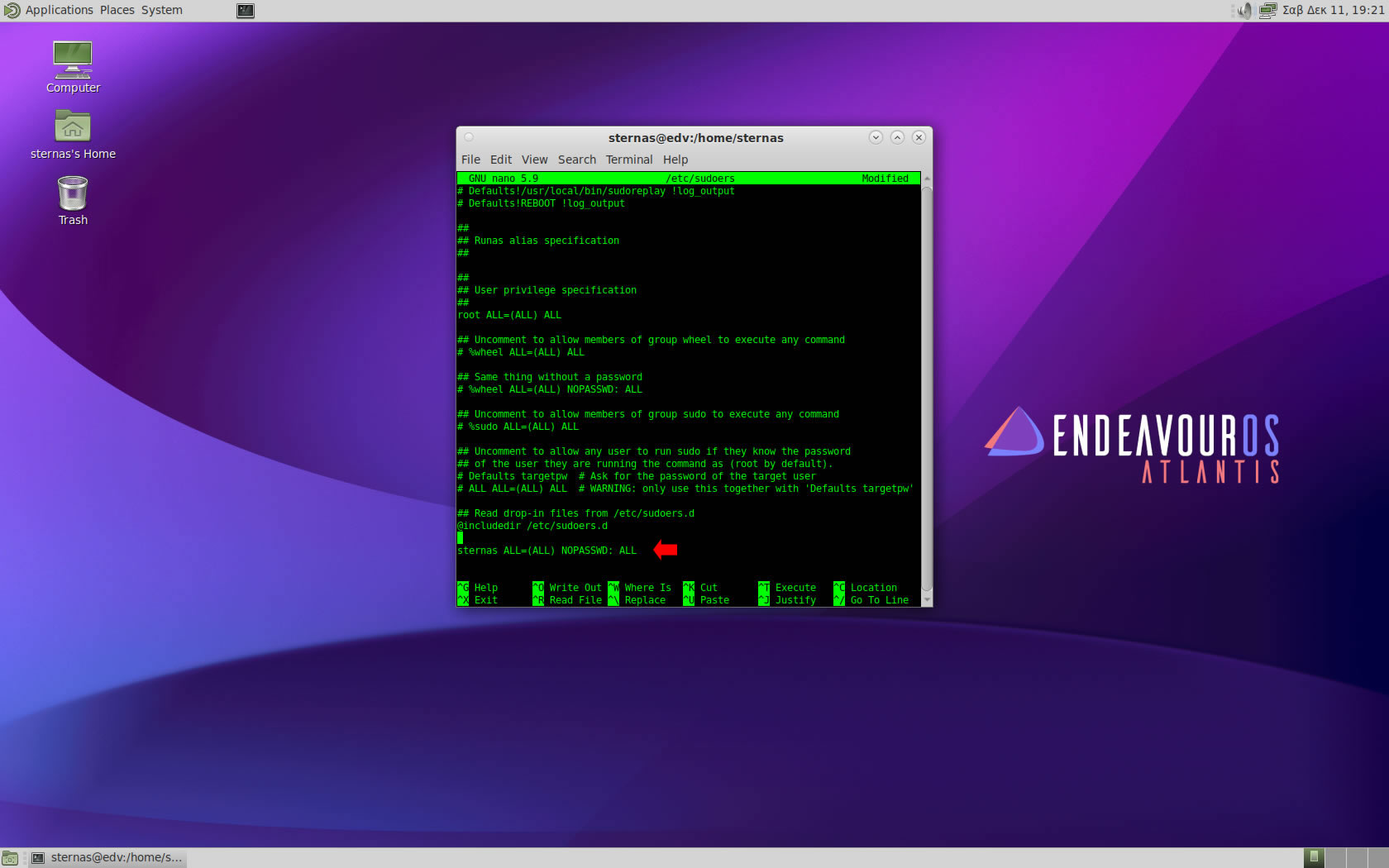Click the nano 'Go To Line' shortcut label
This screenshot has width=1389, height=868.
(880, 600)
